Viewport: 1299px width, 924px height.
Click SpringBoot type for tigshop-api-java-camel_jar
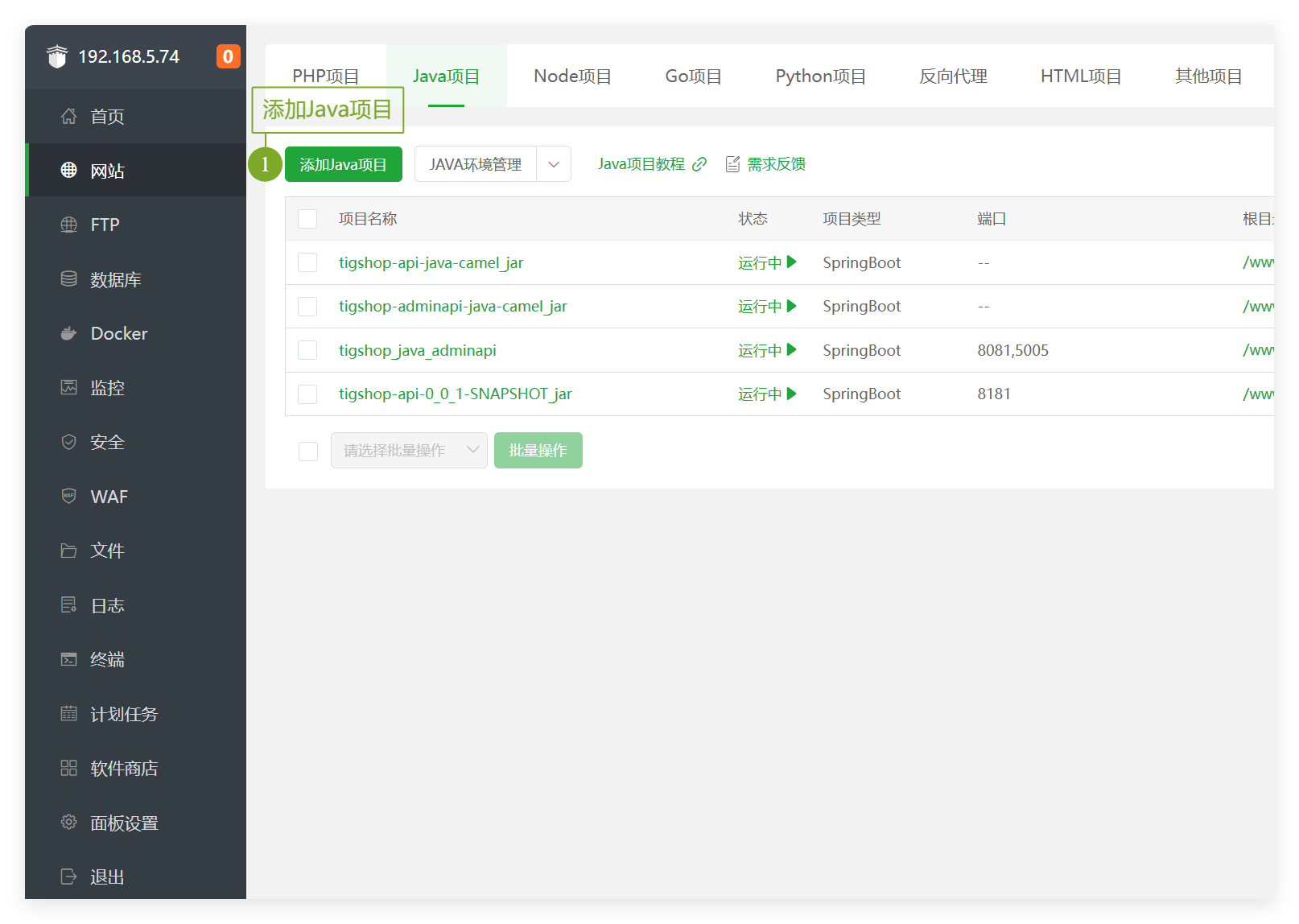(862, 262)
